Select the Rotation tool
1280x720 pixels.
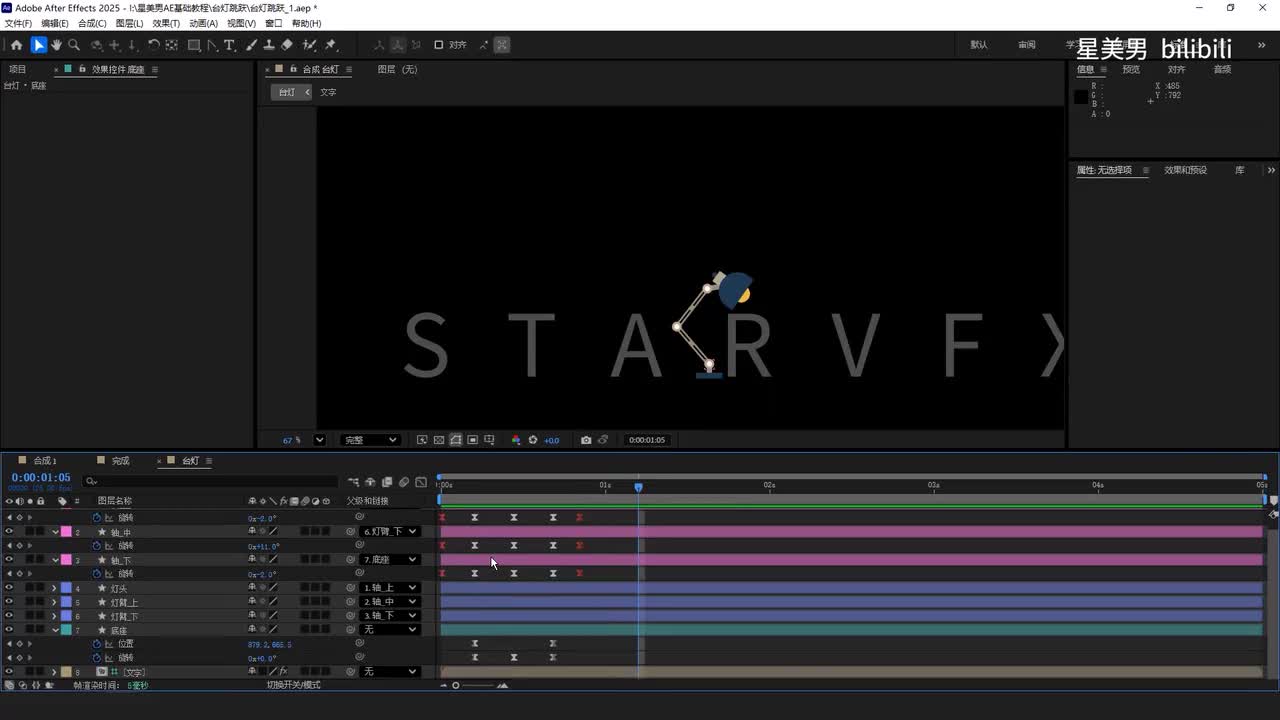coord(154,45)
